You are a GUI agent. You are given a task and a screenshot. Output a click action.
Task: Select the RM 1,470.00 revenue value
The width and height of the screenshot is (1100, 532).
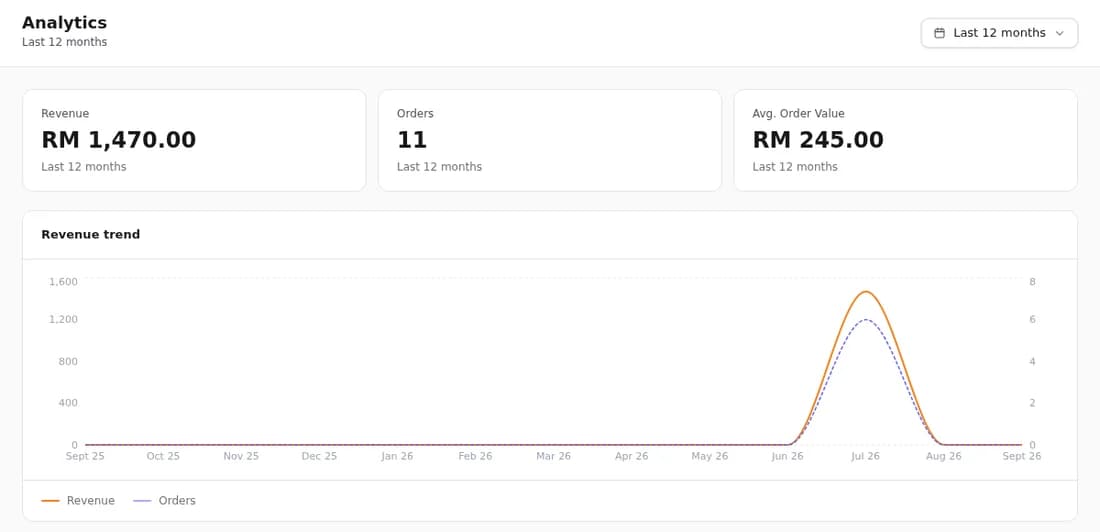pos(119,140)
